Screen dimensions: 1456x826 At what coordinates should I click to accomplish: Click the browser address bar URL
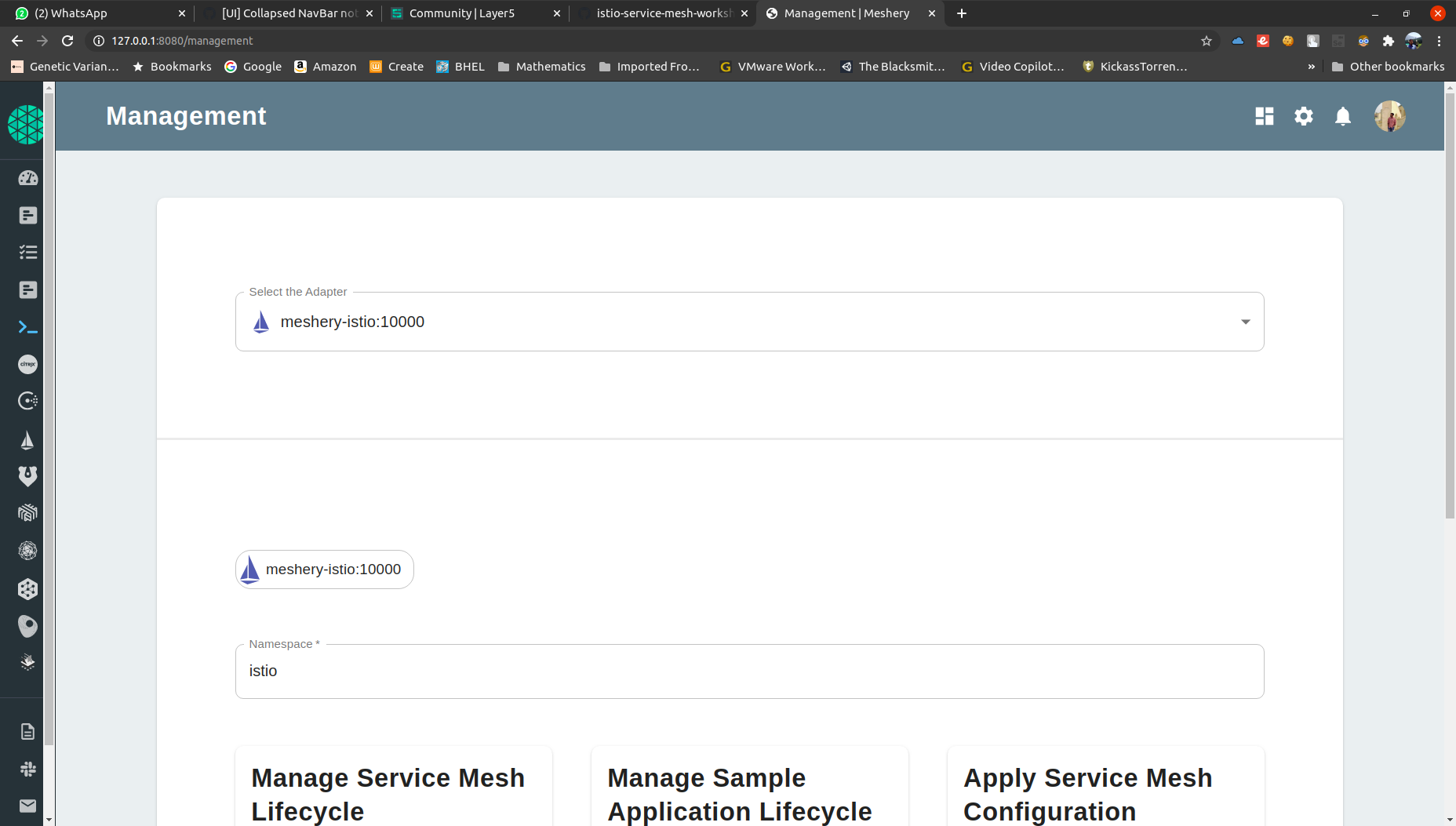pos(182,41)
